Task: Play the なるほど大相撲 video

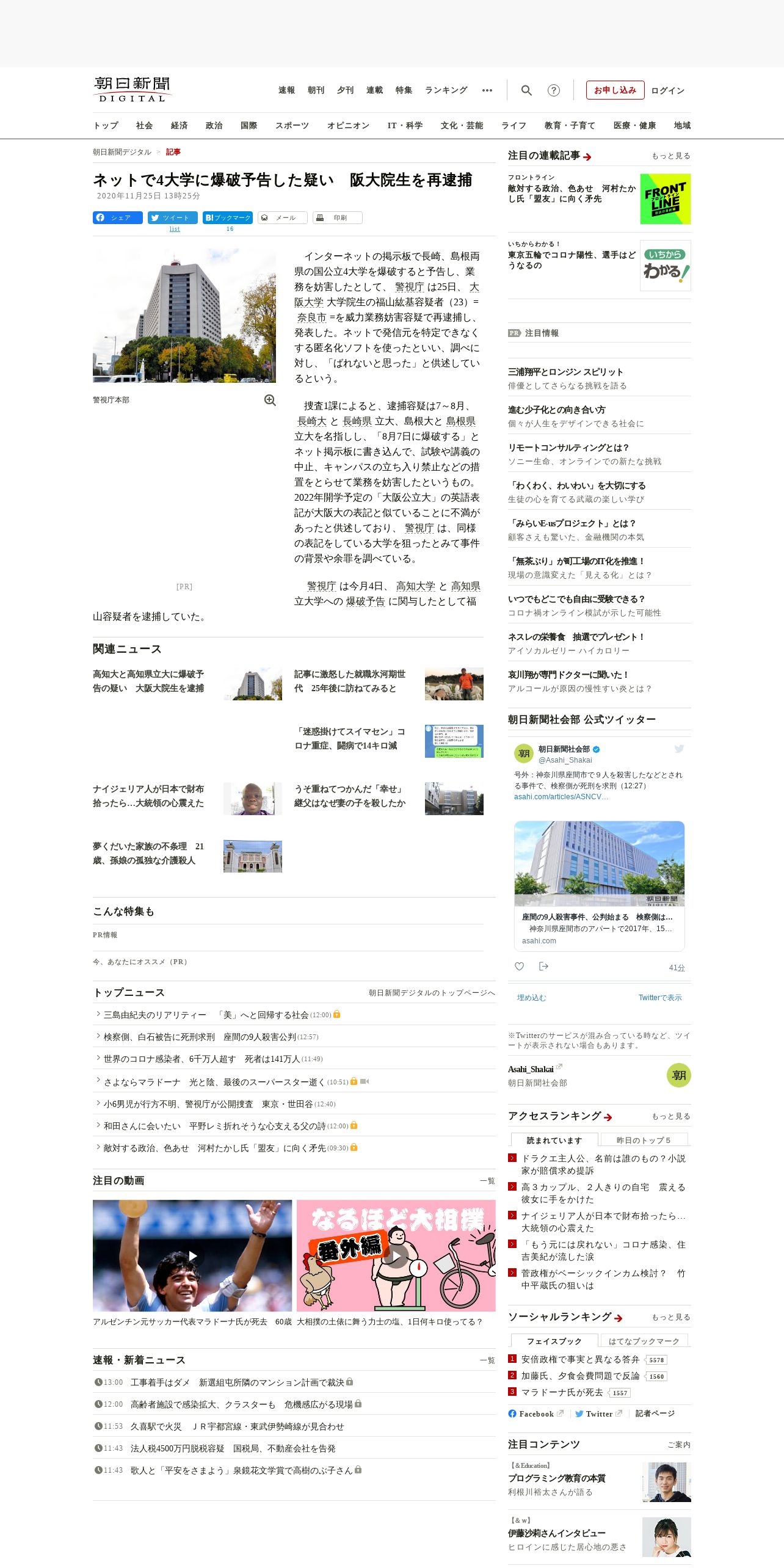Action: coord(396,1255)
